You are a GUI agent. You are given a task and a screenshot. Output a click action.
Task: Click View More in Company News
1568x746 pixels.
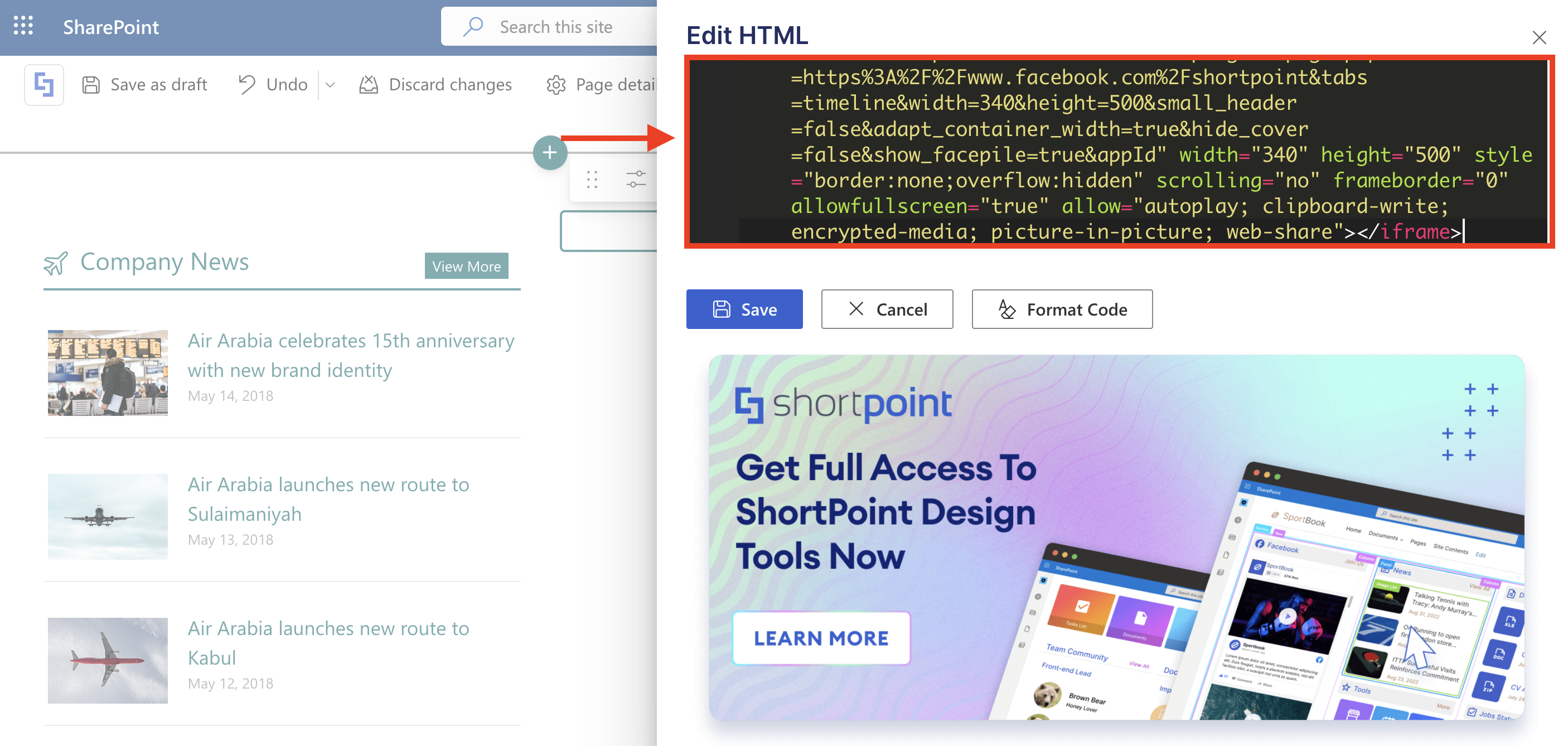466,266
